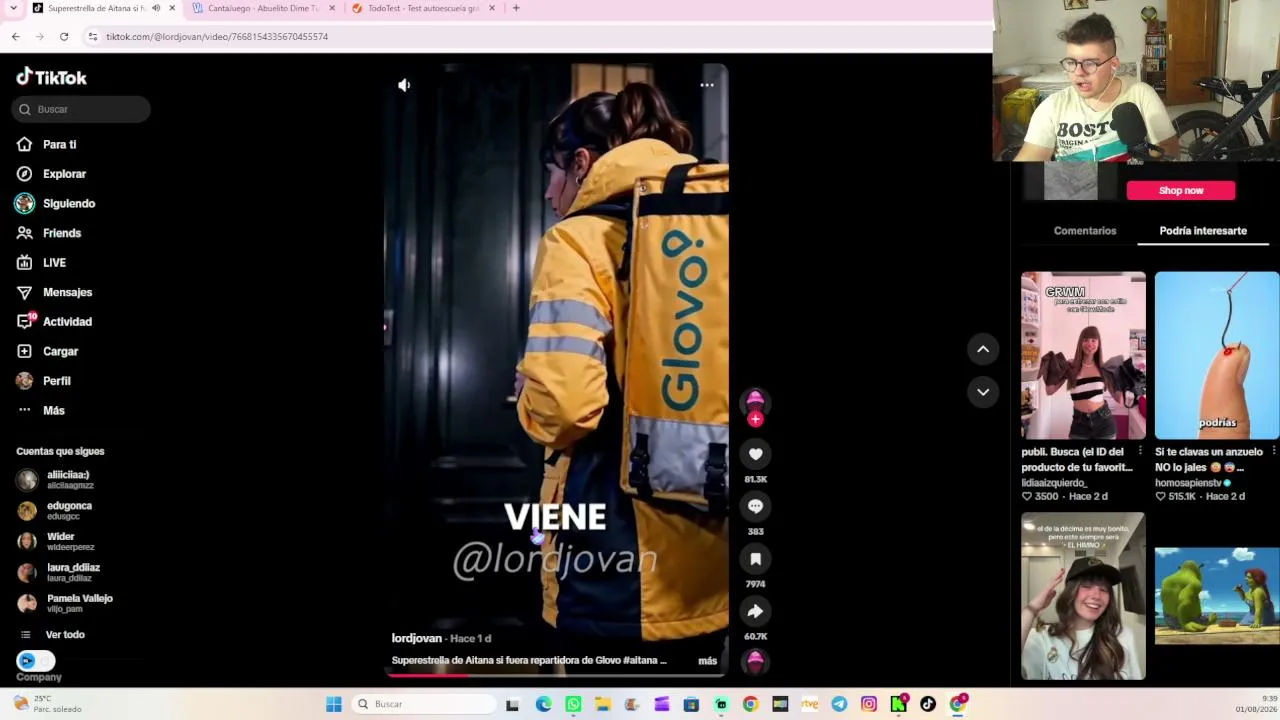Share the video with the arrow icon
The width and height of the screenshot is (1280, 720).
(x=755, y=611)
